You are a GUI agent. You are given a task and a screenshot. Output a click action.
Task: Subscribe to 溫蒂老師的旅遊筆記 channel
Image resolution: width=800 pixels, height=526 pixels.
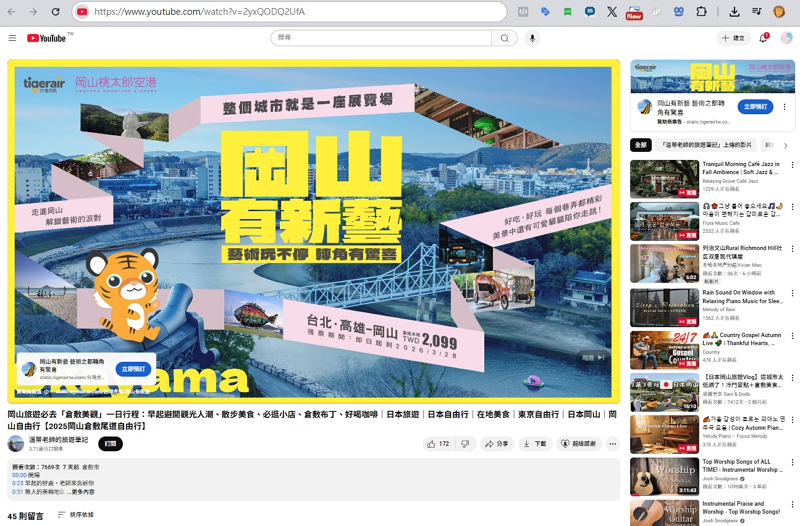point(110,444)
